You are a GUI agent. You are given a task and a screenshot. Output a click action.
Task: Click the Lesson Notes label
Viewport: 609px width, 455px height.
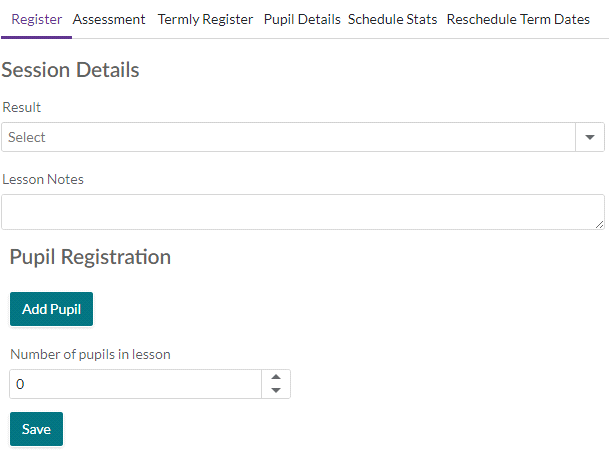43,179
